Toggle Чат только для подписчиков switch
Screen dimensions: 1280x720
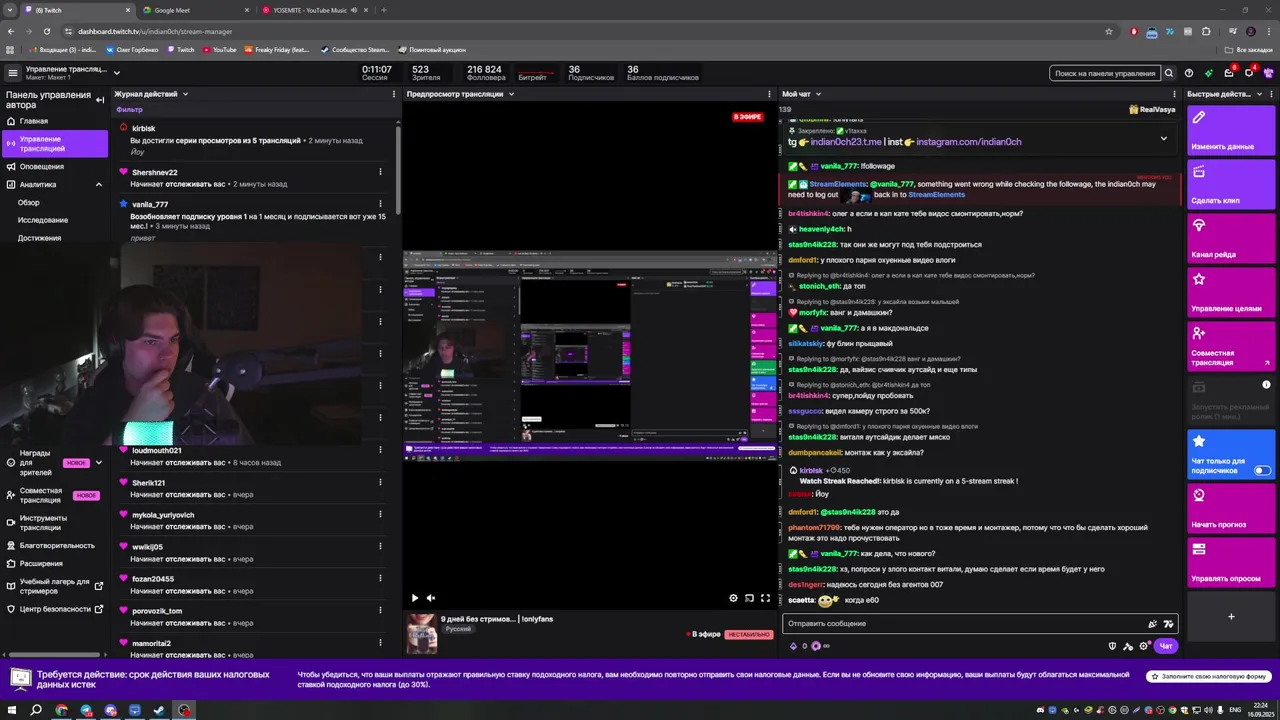coord(1262,470)
